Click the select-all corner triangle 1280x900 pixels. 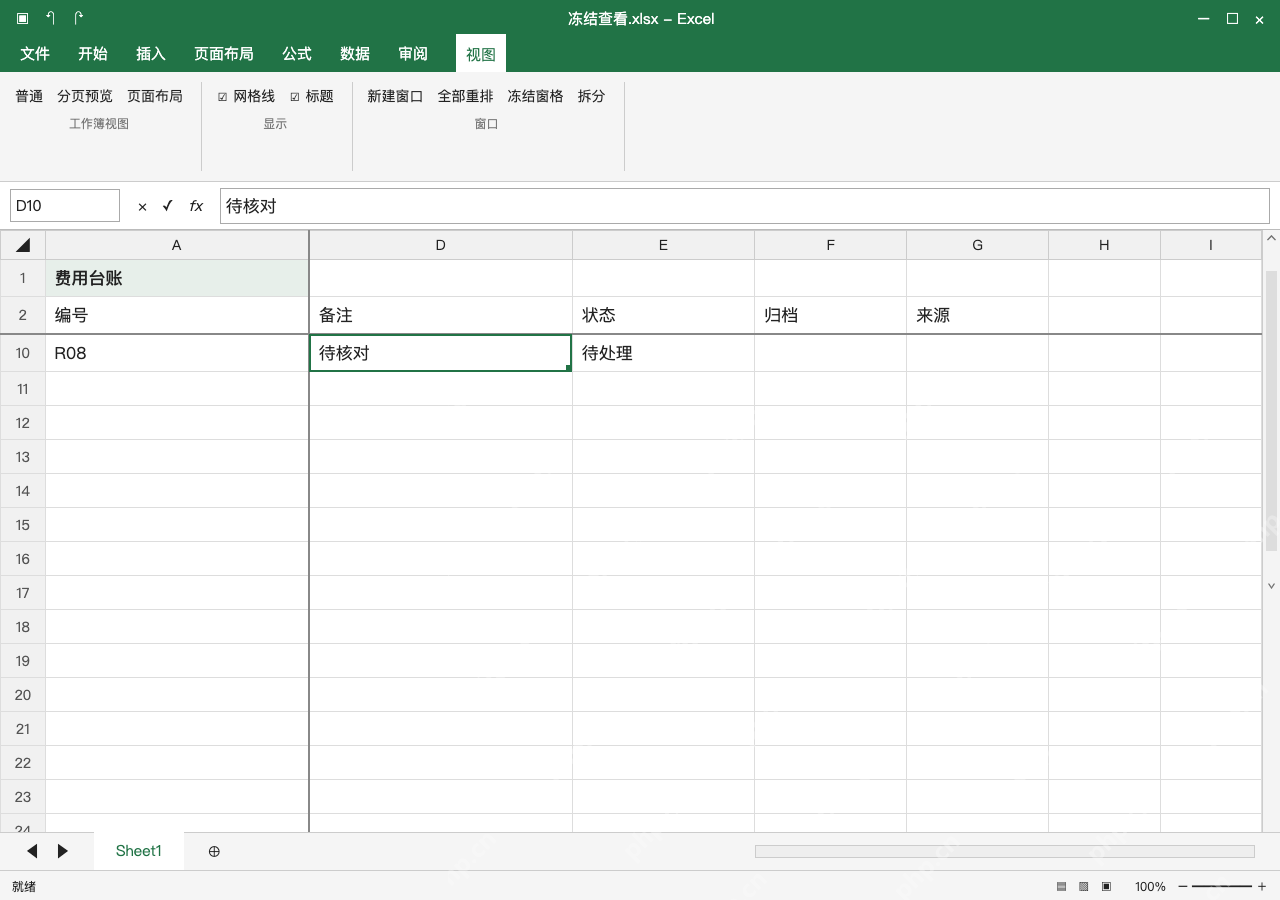click(23, 245)
